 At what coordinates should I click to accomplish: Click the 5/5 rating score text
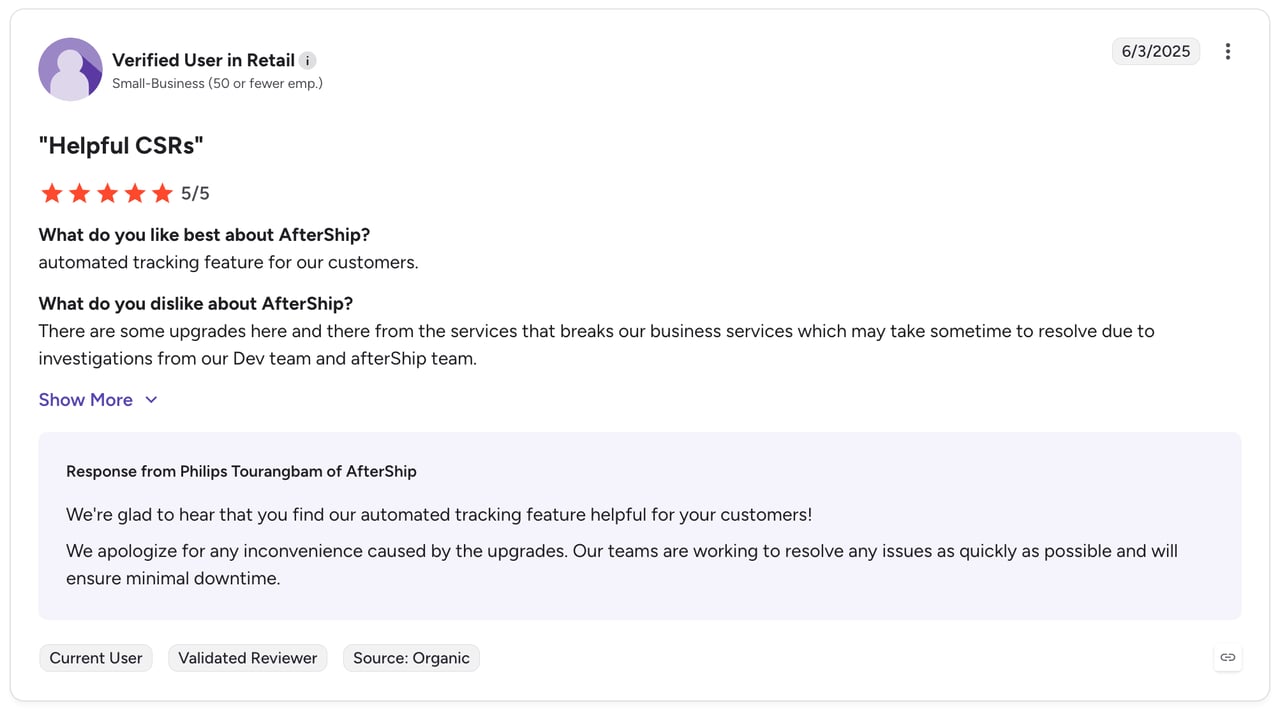(195, 194)
